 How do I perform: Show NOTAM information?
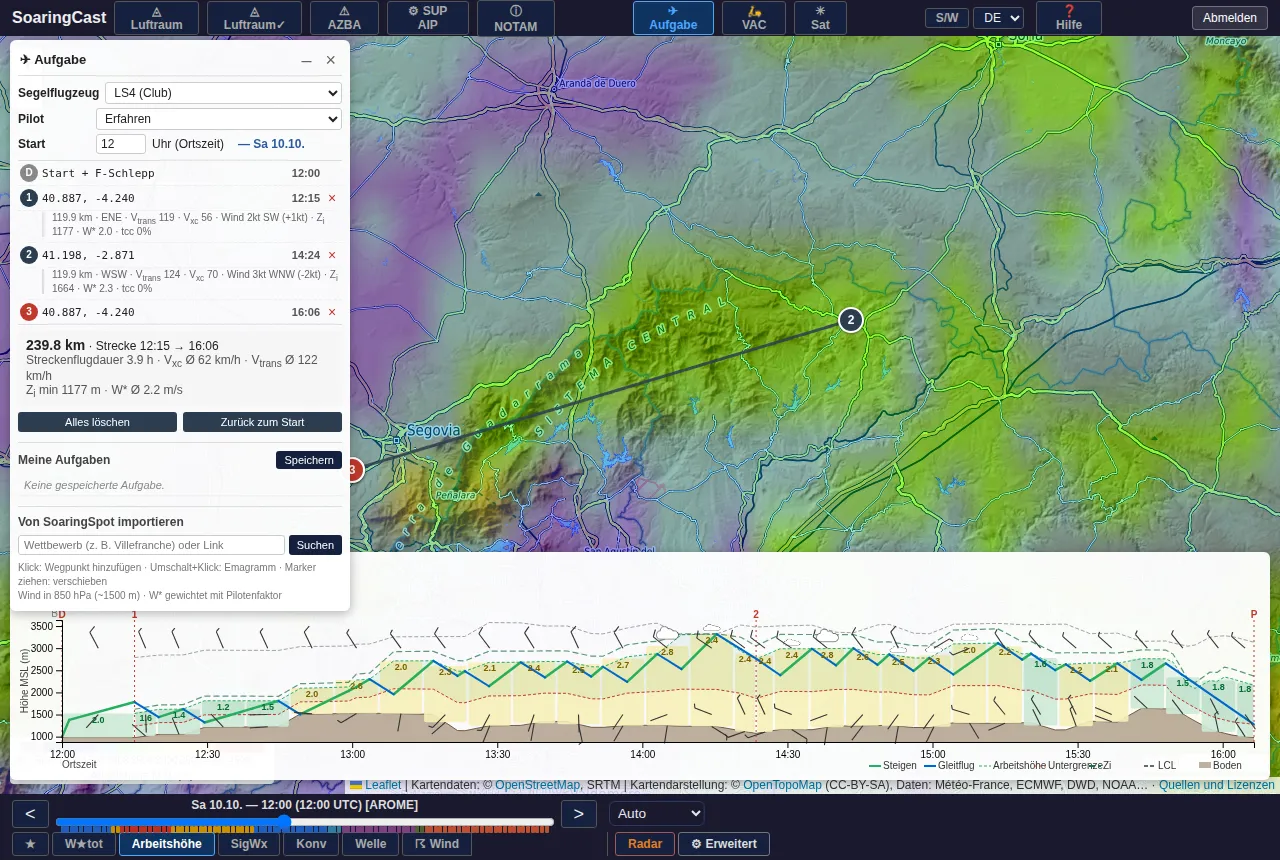(x=516, y=18)
